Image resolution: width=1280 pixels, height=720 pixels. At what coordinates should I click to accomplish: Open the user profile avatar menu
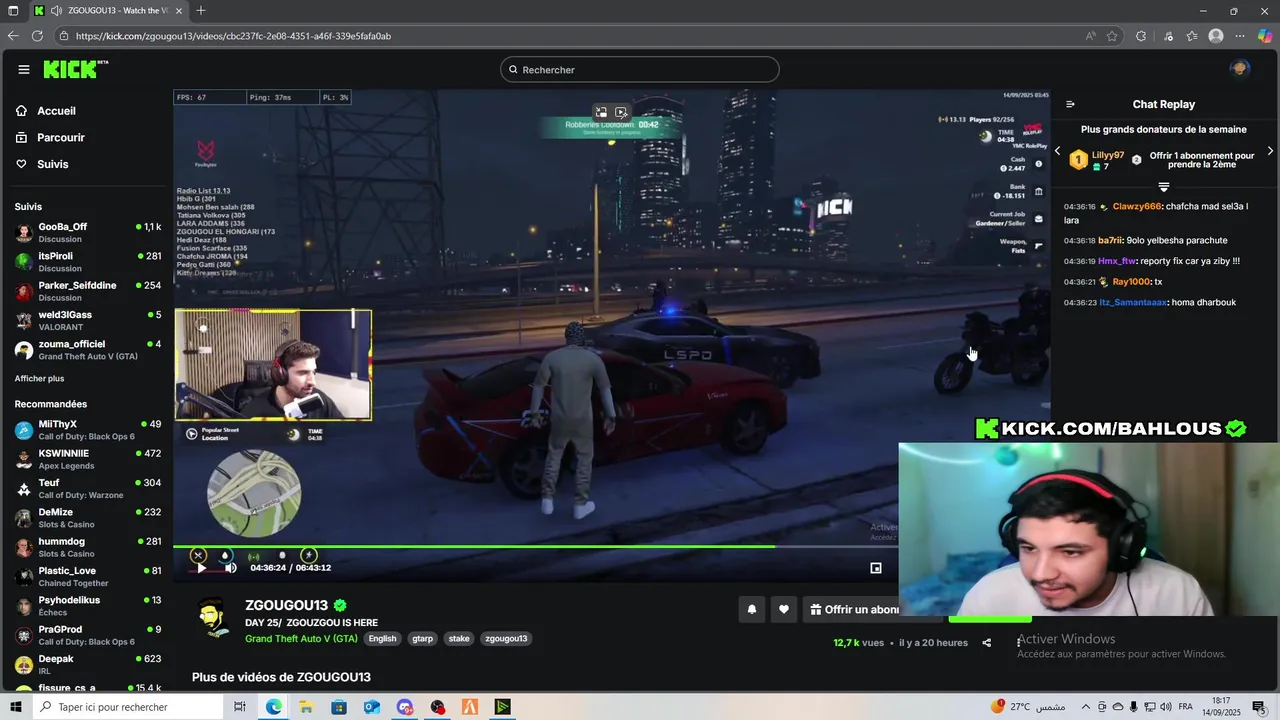pos(1240,69)
